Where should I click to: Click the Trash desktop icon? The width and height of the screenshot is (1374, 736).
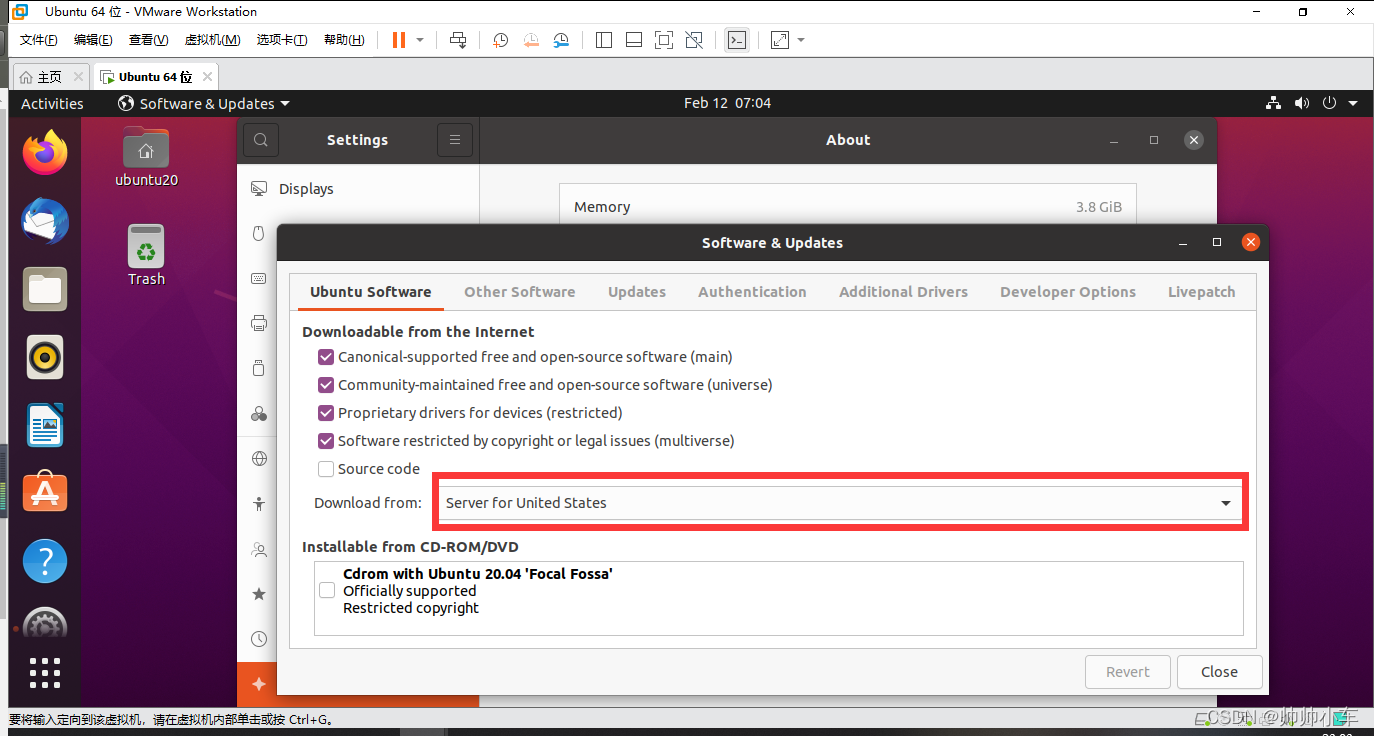(x=146, y=255)
